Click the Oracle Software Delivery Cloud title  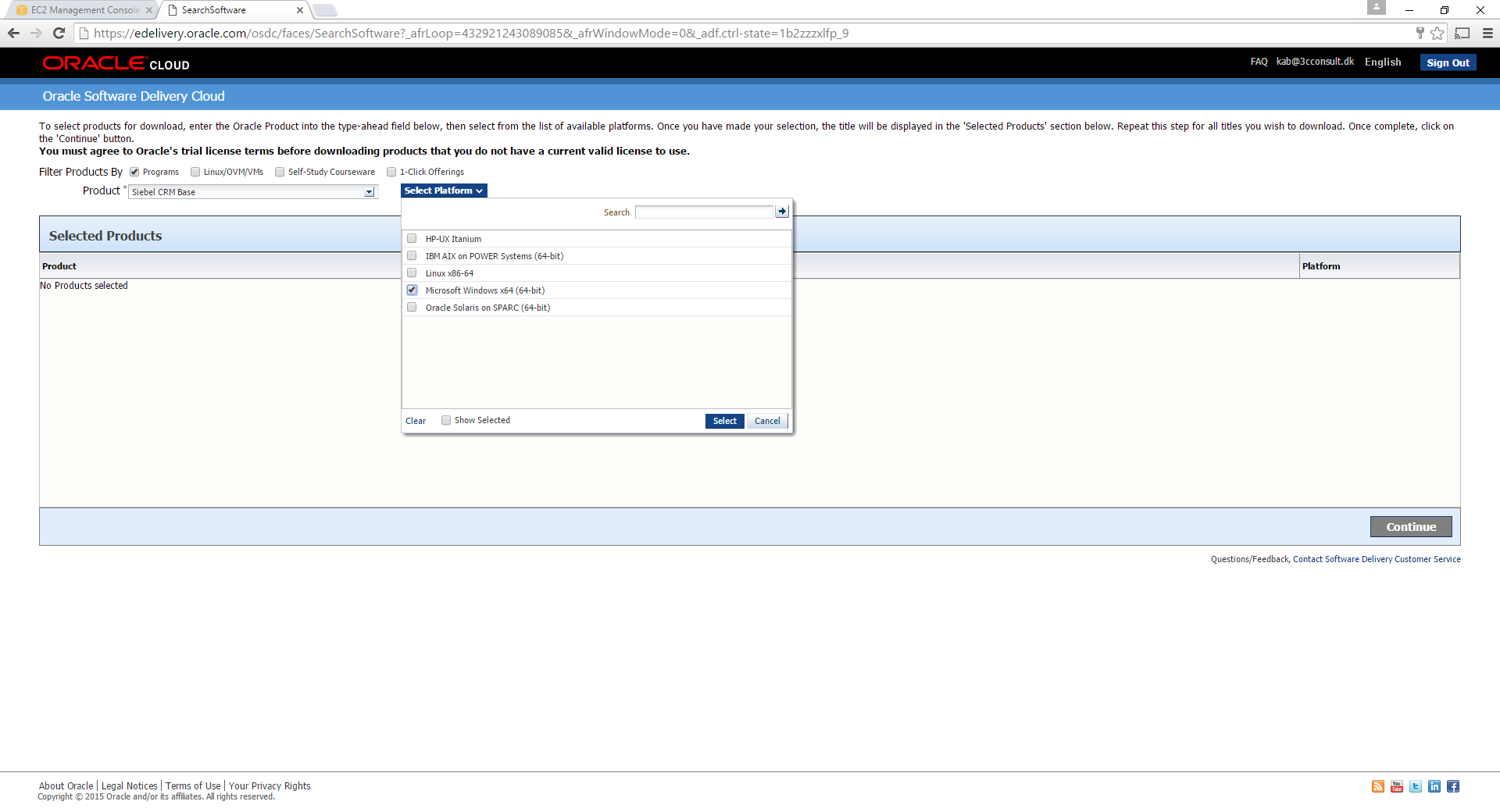pos(134,96)
